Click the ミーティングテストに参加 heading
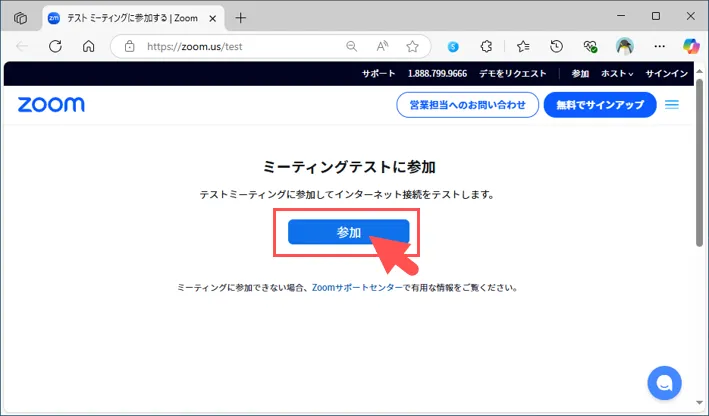Image resolution: width=709 pixels, height=416 pixels. click(x=349, y=167)
